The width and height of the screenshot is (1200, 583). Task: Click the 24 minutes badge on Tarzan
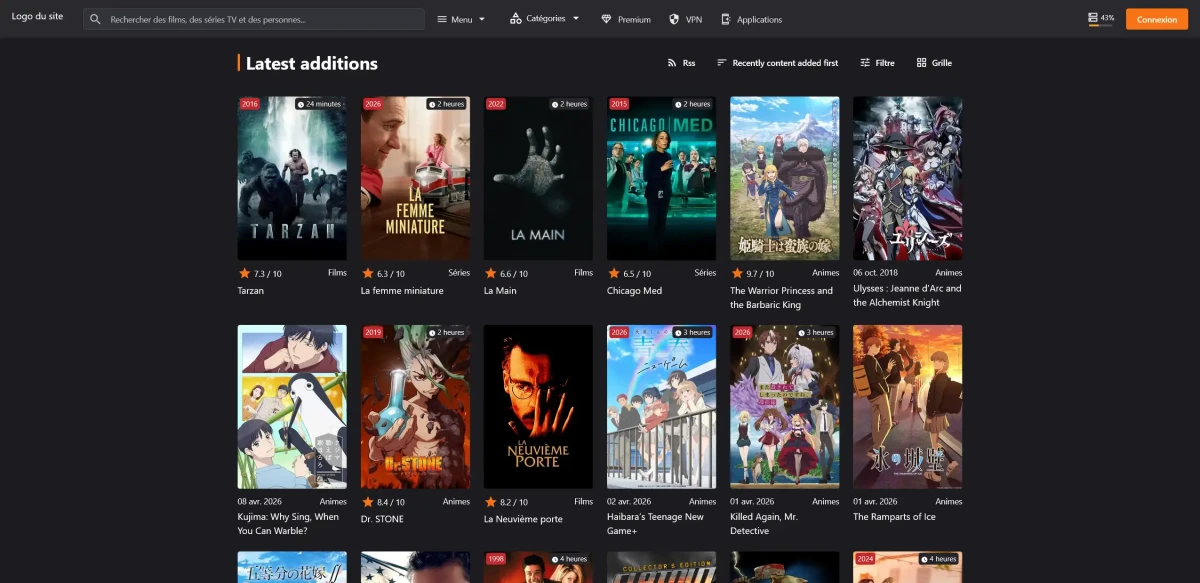(x=319, y=104)
